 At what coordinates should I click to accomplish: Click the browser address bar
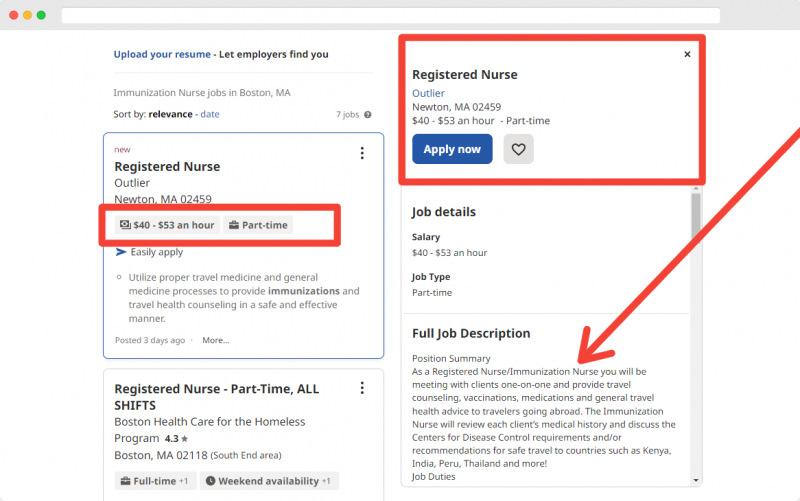[391, 15]
